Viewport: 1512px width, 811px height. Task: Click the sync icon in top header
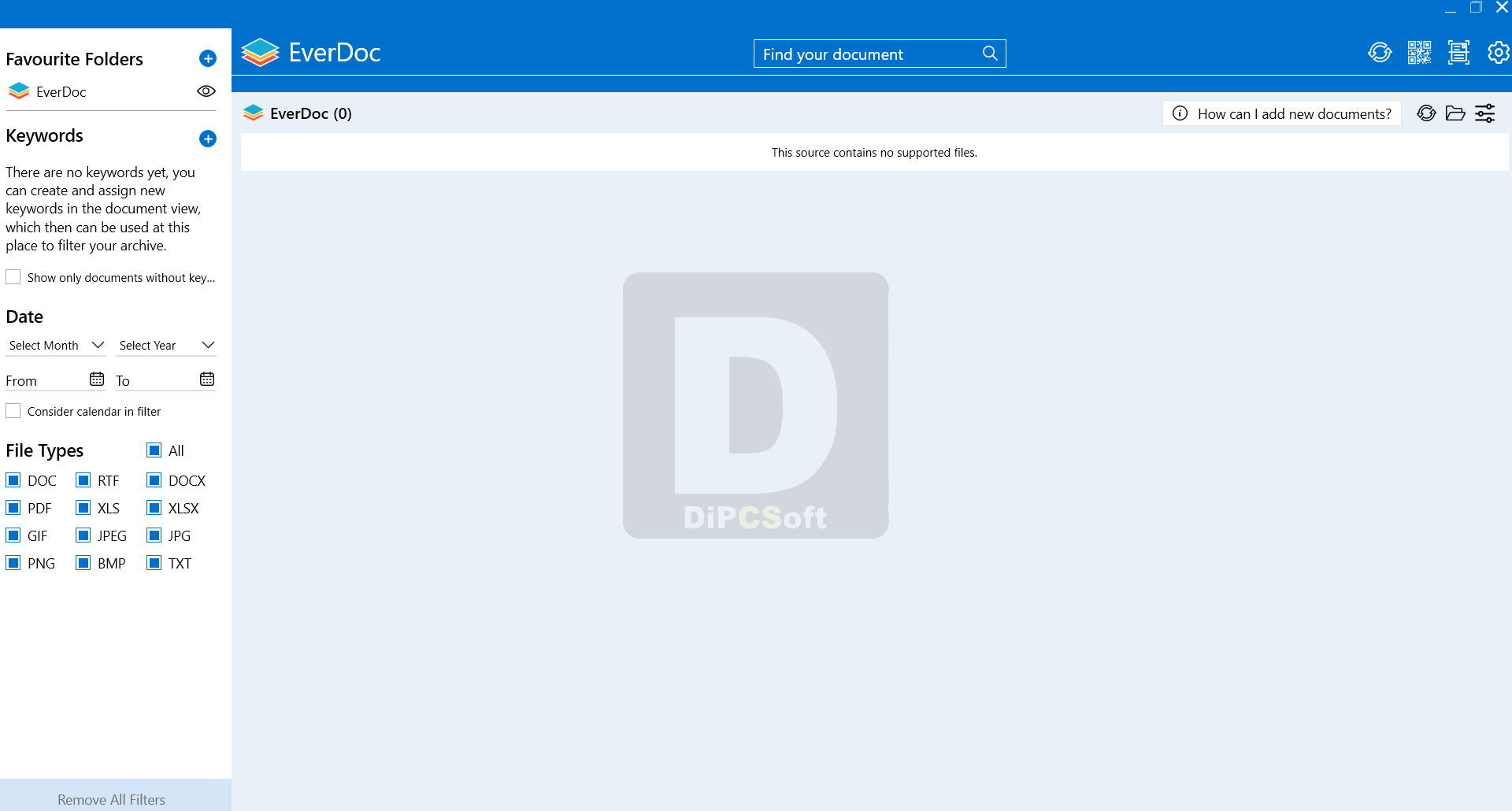point(1380,53)
